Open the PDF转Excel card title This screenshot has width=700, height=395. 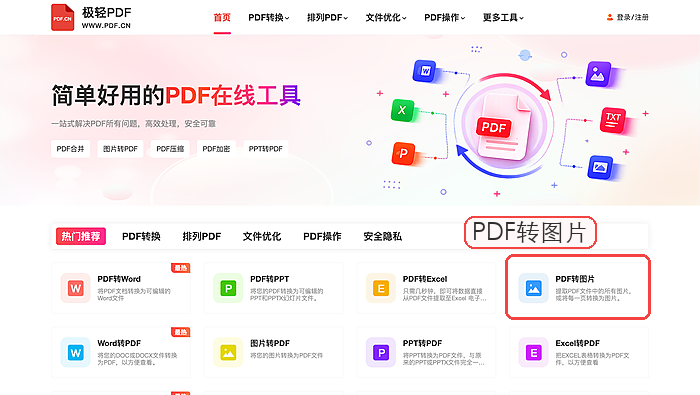pyautogui.click(x=425, y=279)
